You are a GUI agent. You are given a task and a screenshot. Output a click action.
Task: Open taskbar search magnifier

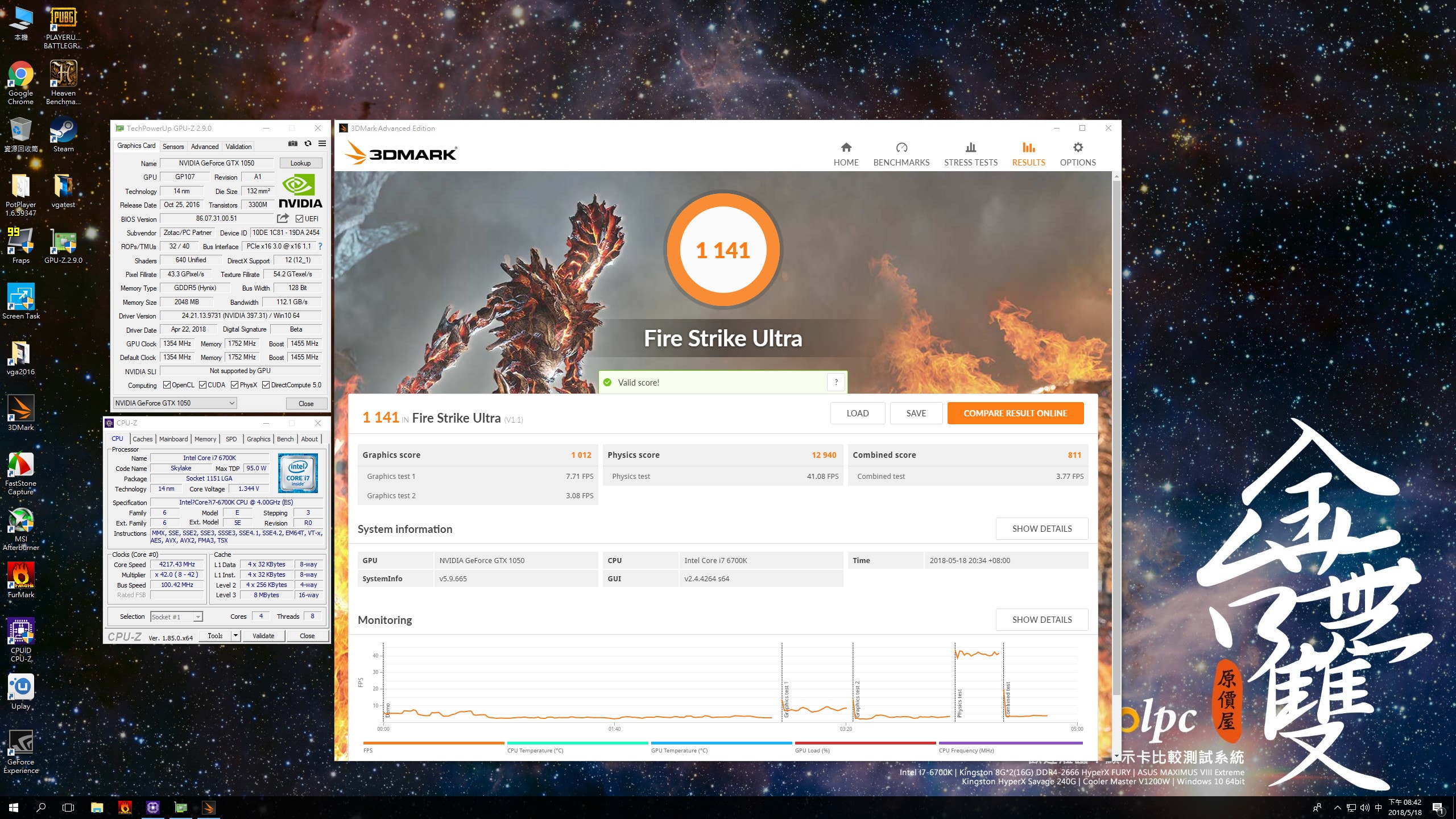click(x=41, y=808)
